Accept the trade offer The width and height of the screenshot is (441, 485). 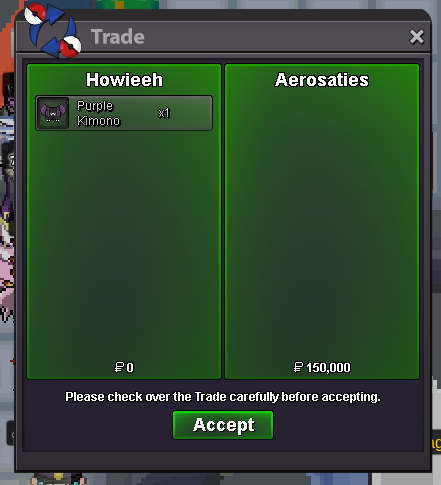pos(223,425)
